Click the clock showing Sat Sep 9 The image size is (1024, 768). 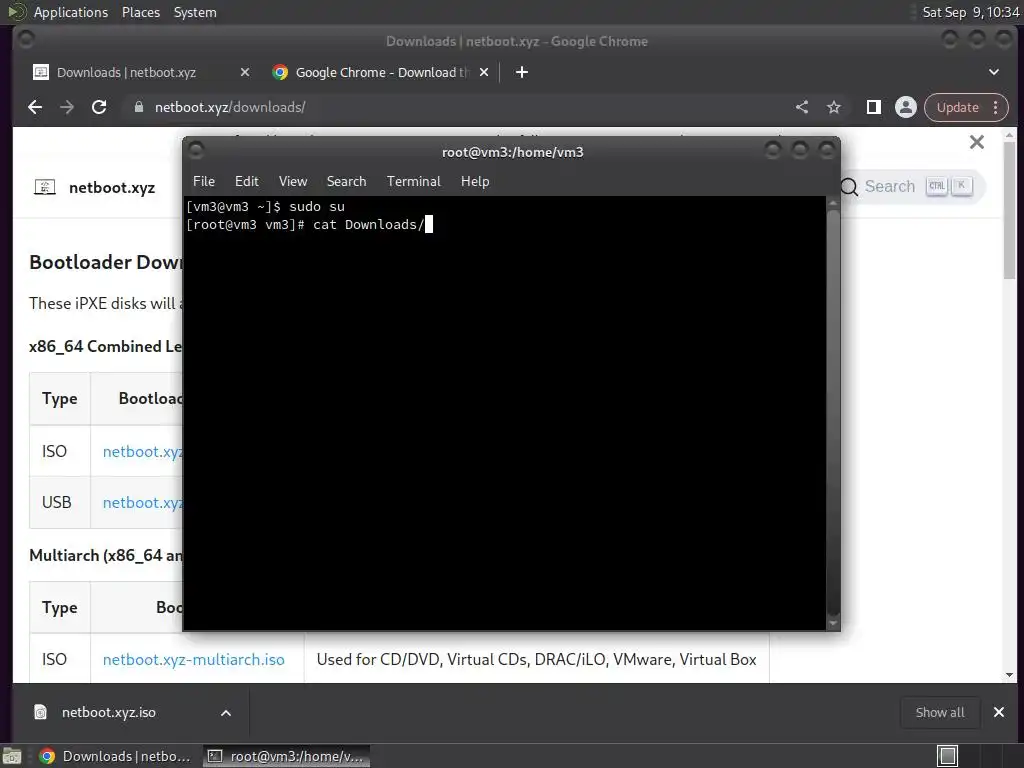click(970, 12)
